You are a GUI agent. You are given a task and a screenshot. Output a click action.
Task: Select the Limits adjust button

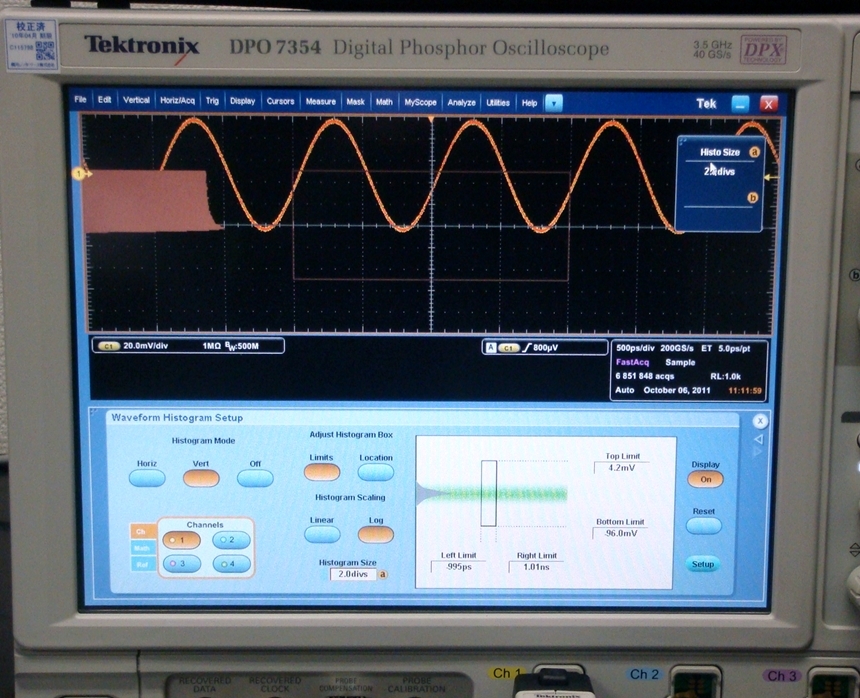[322, 472]
